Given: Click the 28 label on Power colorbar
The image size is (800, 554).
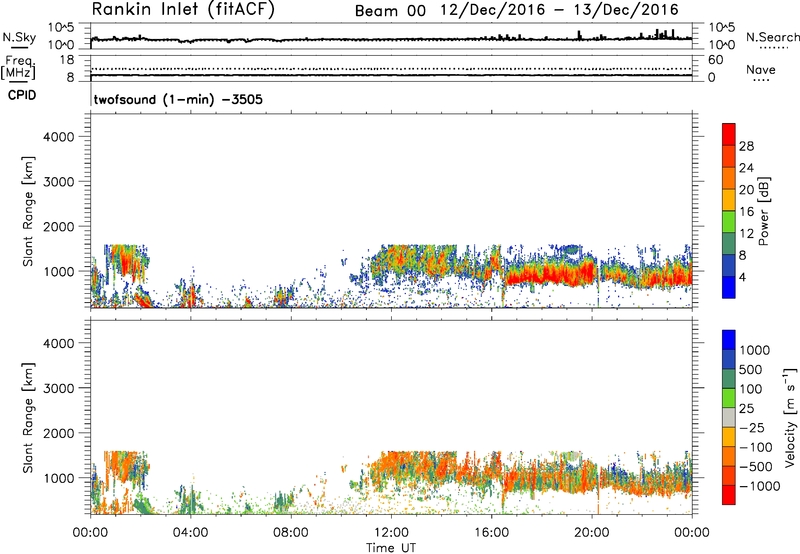Looking at the screenshot, I should click(746, 146).
